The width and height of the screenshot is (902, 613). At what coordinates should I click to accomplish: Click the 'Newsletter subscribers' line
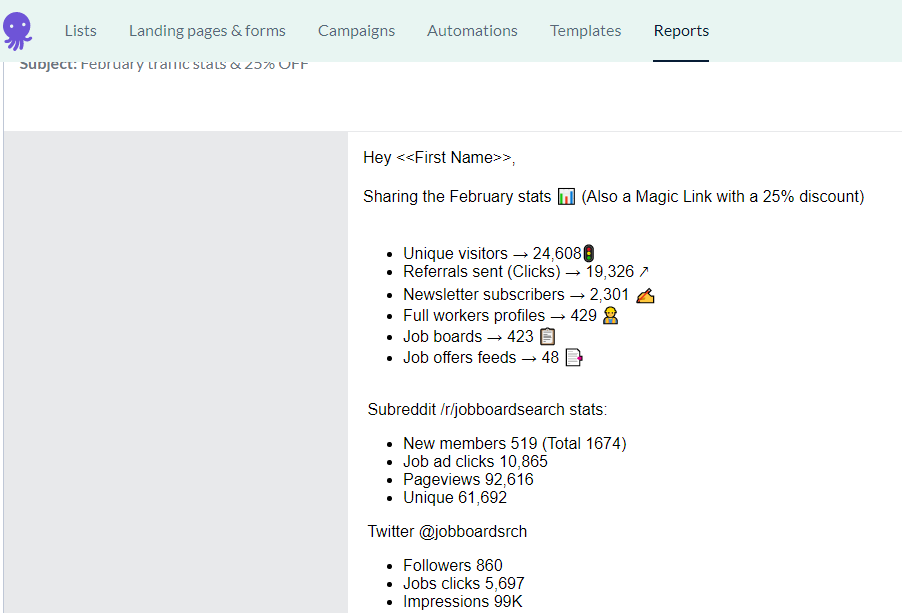click(x=529, y=295)
